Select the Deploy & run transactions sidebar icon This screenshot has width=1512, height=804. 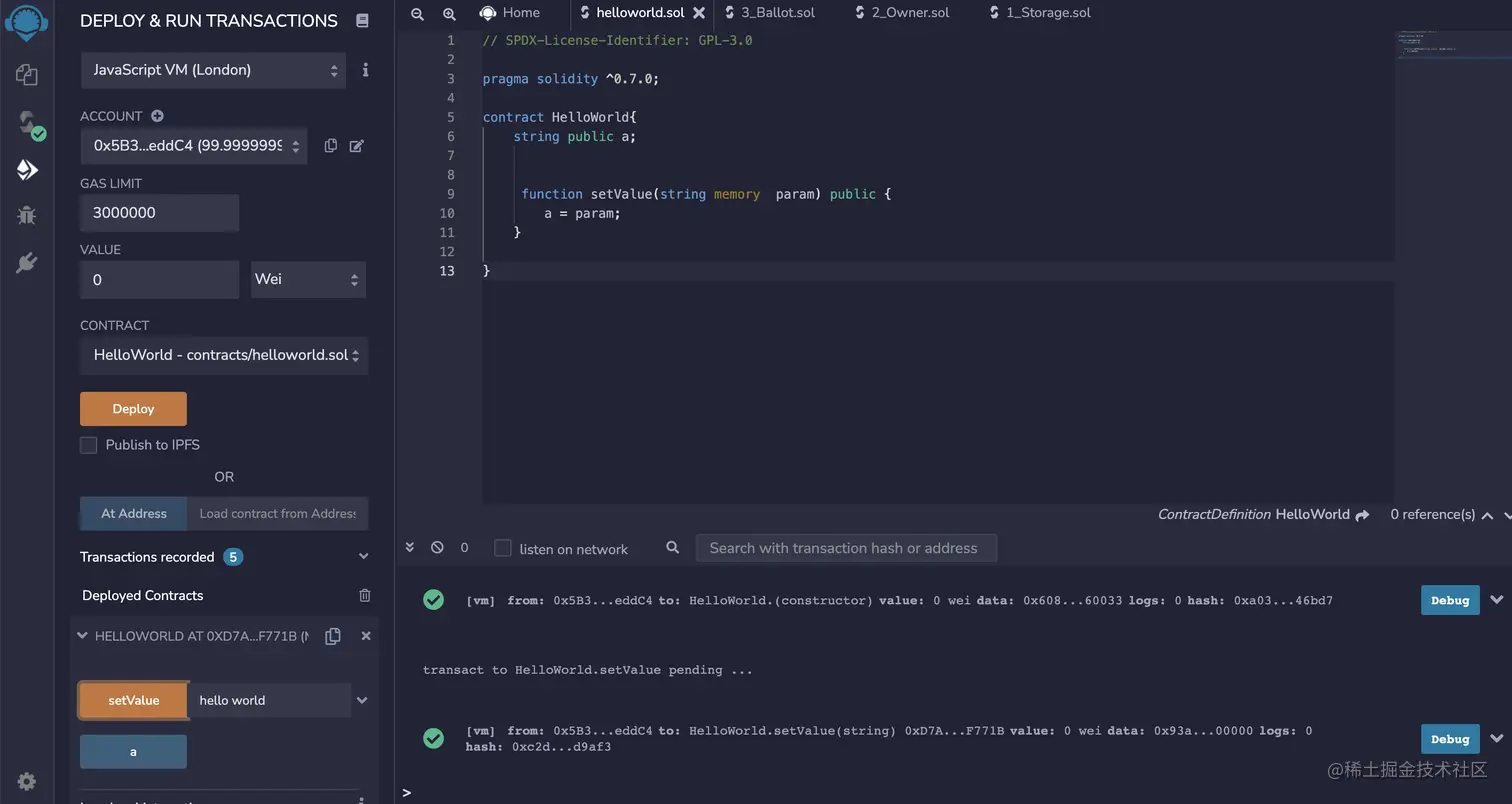(27, 169)
